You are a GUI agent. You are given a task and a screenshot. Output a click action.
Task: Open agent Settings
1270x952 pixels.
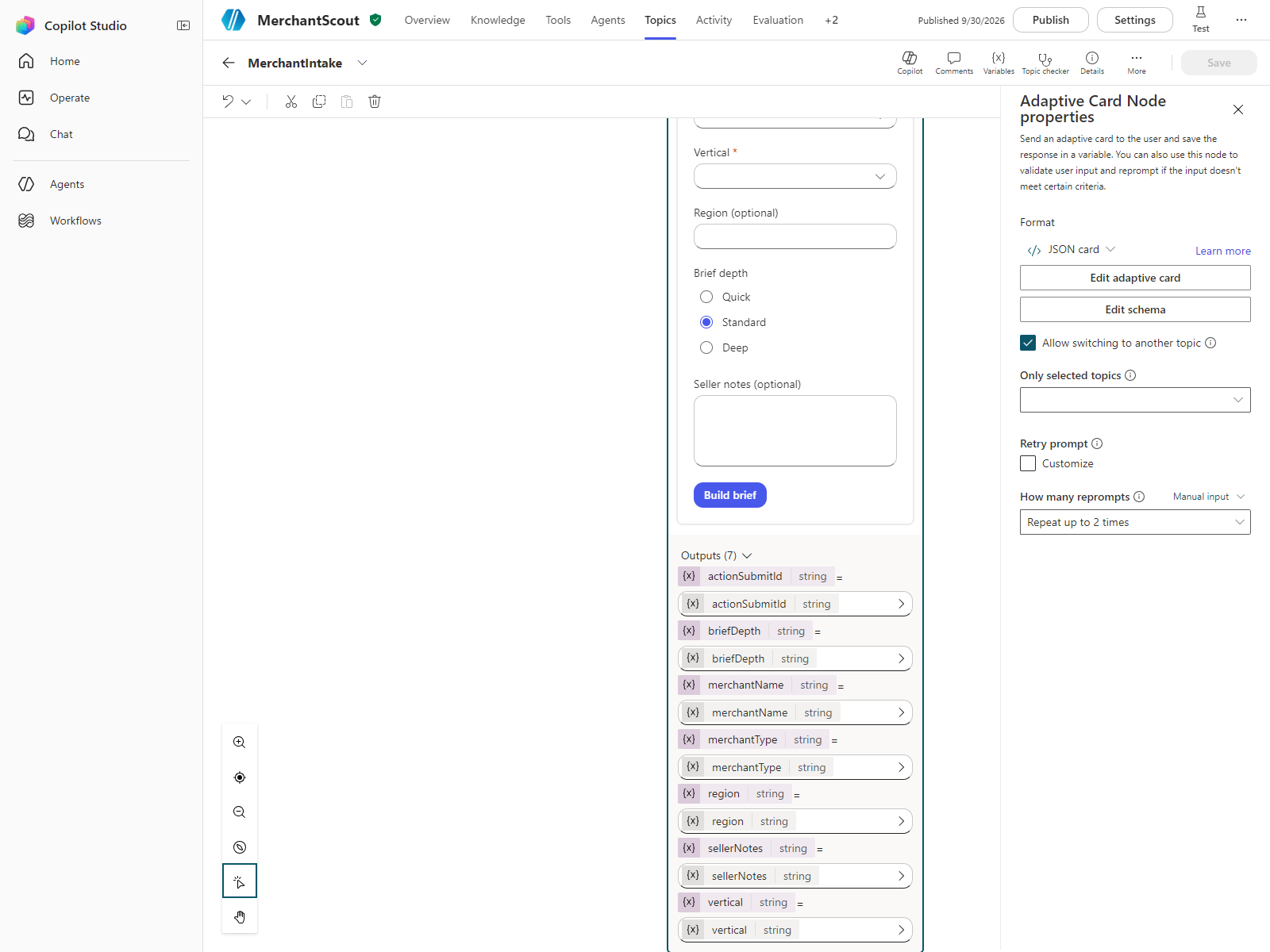click(x=1135, y=20)
